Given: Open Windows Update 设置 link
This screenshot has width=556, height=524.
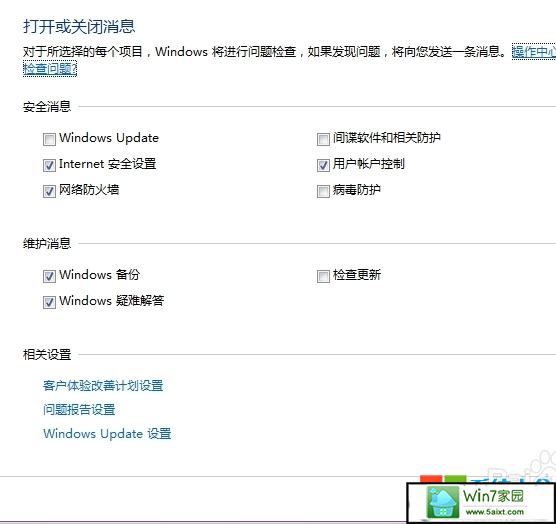Looking at the screenshot, I should tap(107, 434).
